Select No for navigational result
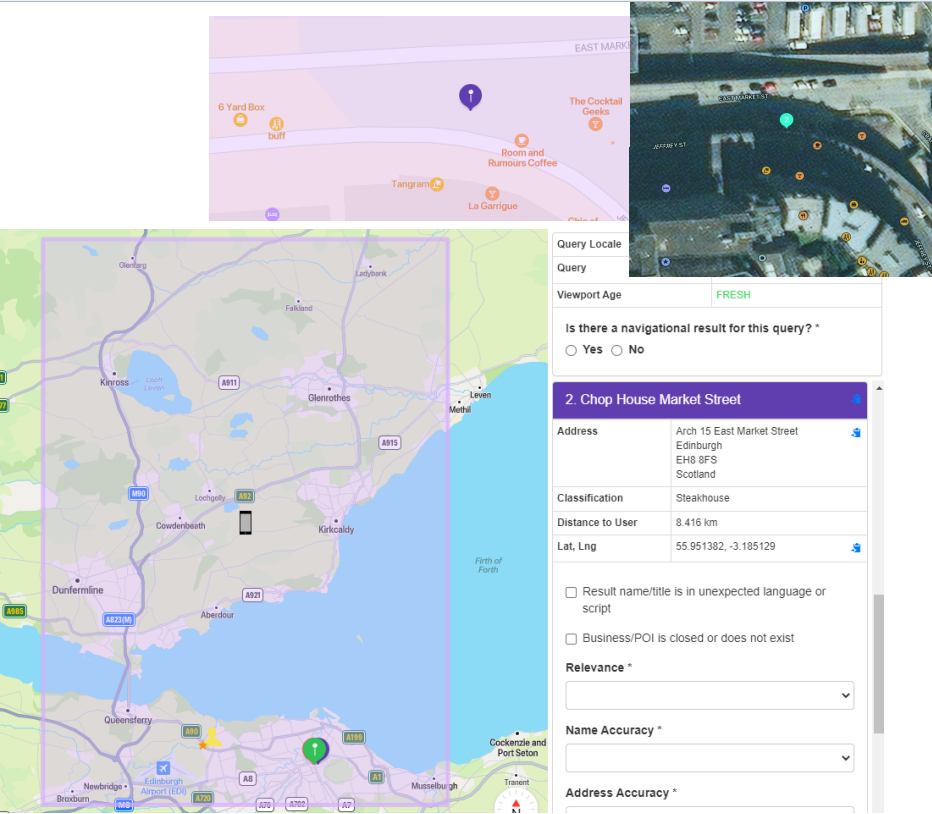Image resolution: width=932 pixels, height=814 pixels. click(x=617, y=350)
